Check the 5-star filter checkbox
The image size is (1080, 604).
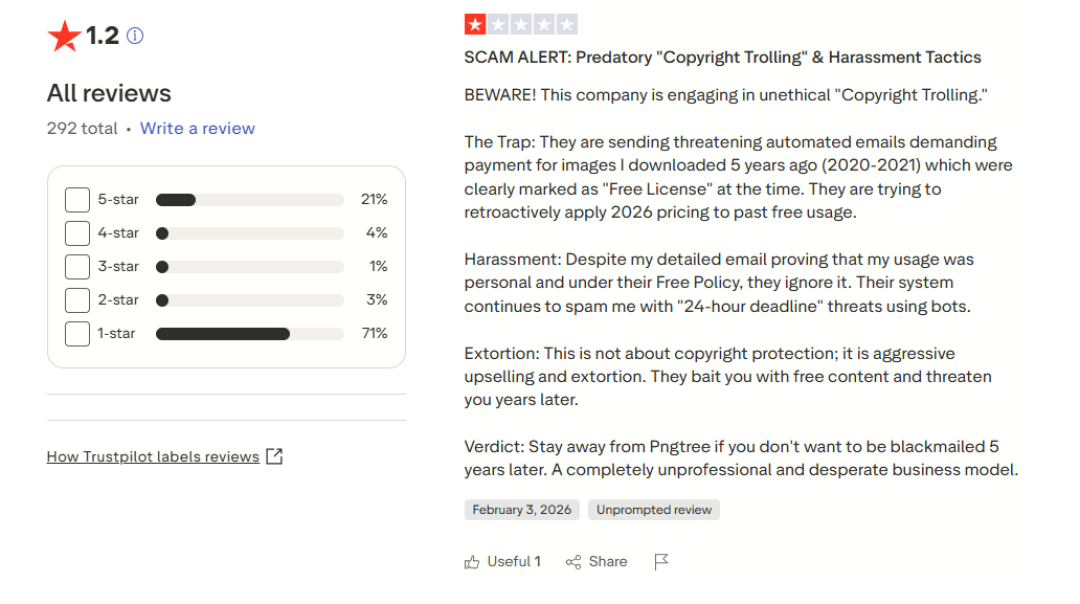(x=77, y=200)
